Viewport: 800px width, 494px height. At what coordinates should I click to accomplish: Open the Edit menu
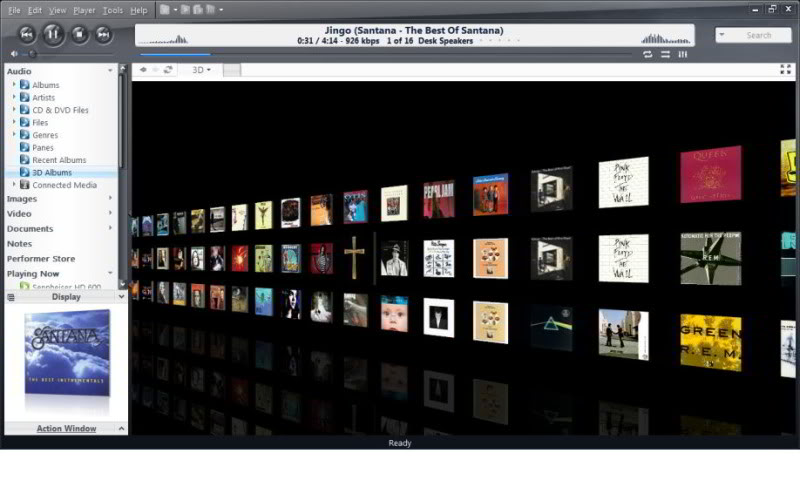click(35, 10)
